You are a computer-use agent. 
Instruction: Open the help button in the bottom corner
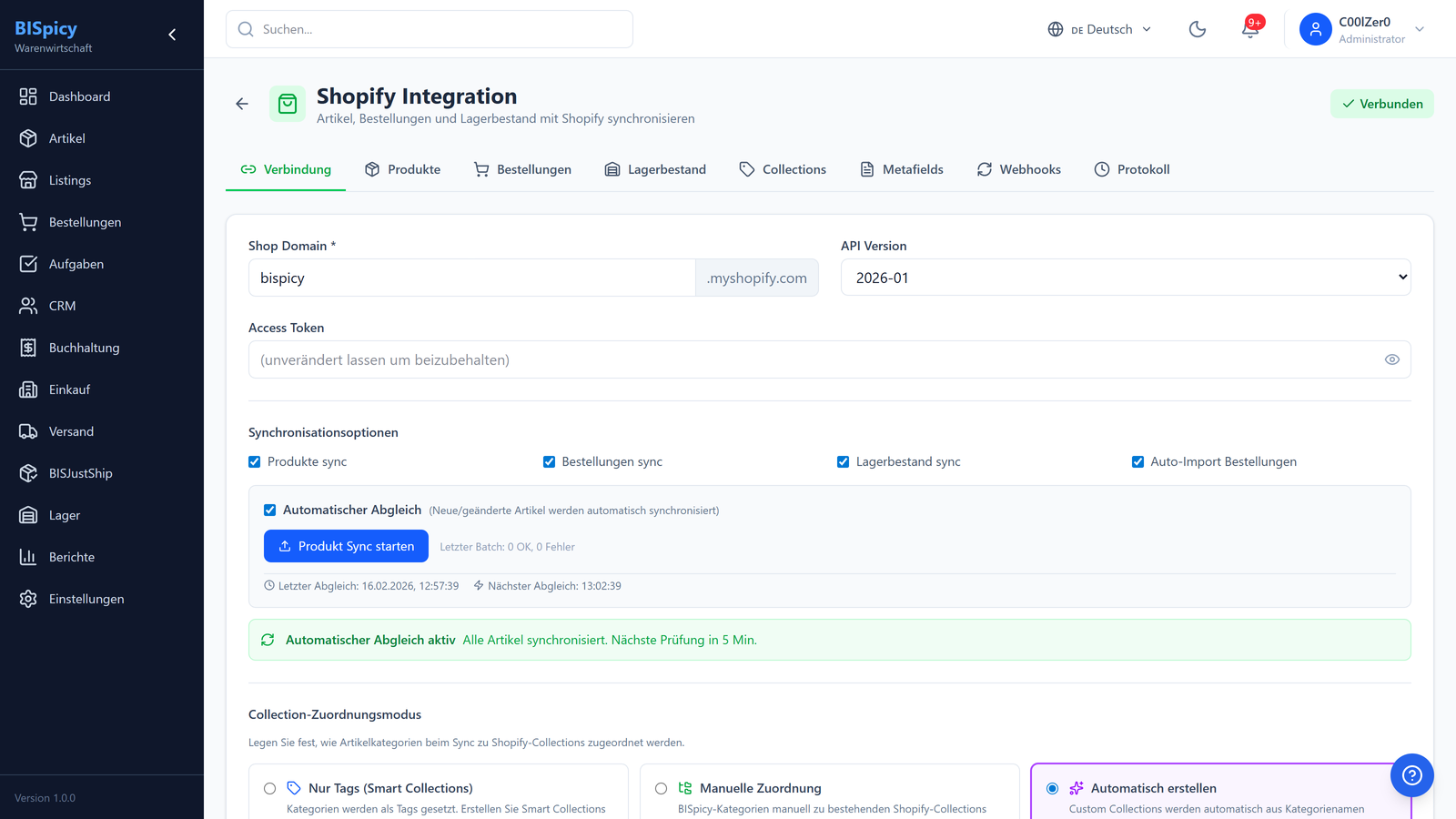tap(1411, 775)
